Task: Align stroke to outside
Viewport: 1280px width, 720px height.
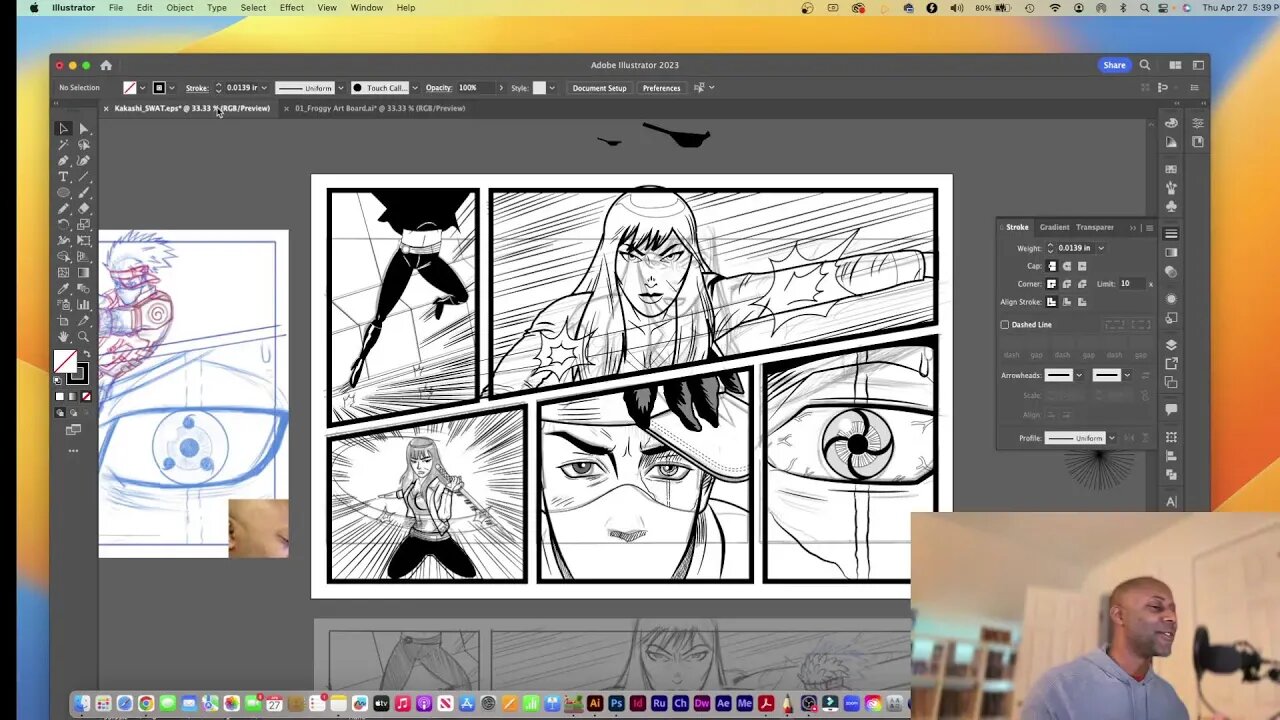Action: point(1082,302)
